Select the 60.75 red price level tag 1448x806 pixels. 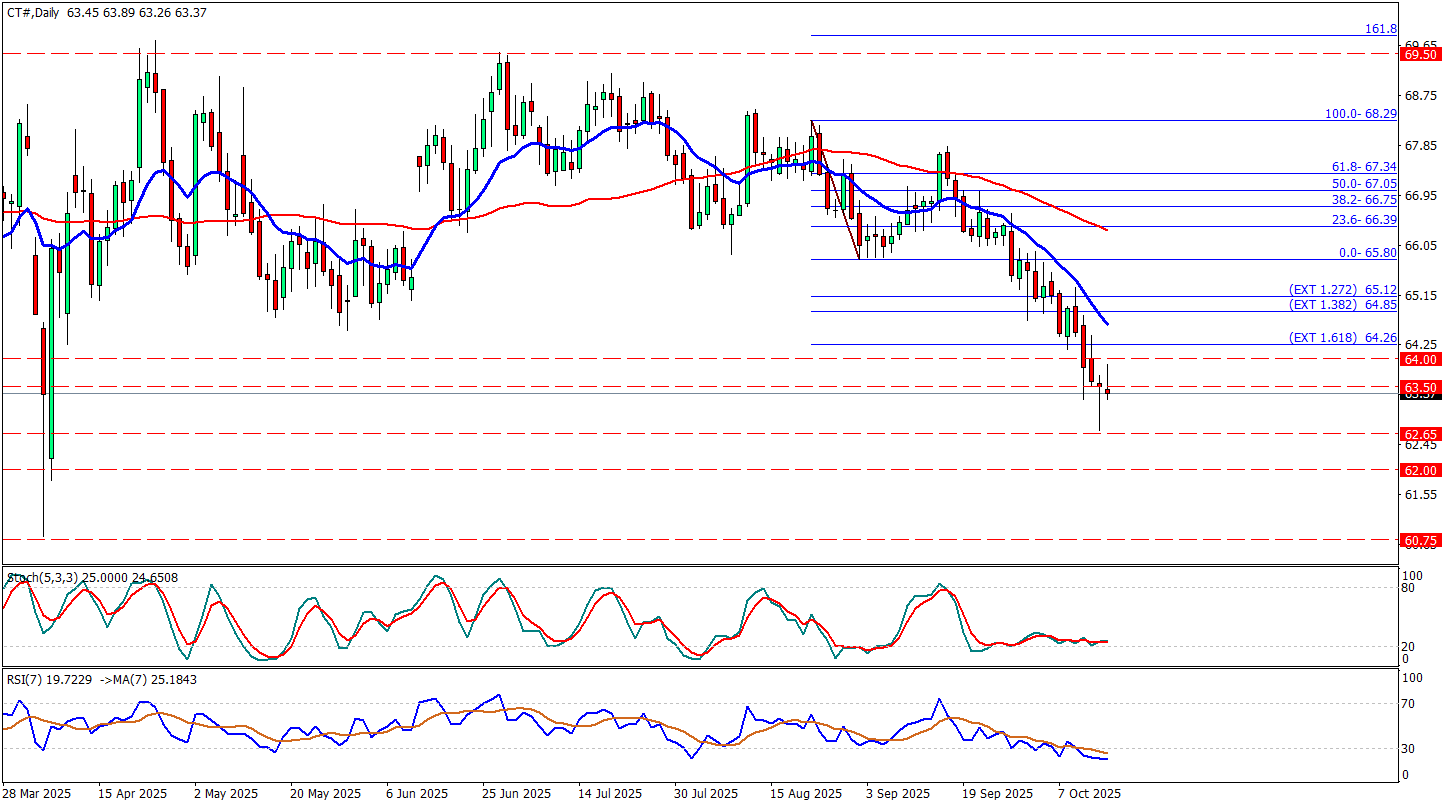click(x=1421, y=540)
